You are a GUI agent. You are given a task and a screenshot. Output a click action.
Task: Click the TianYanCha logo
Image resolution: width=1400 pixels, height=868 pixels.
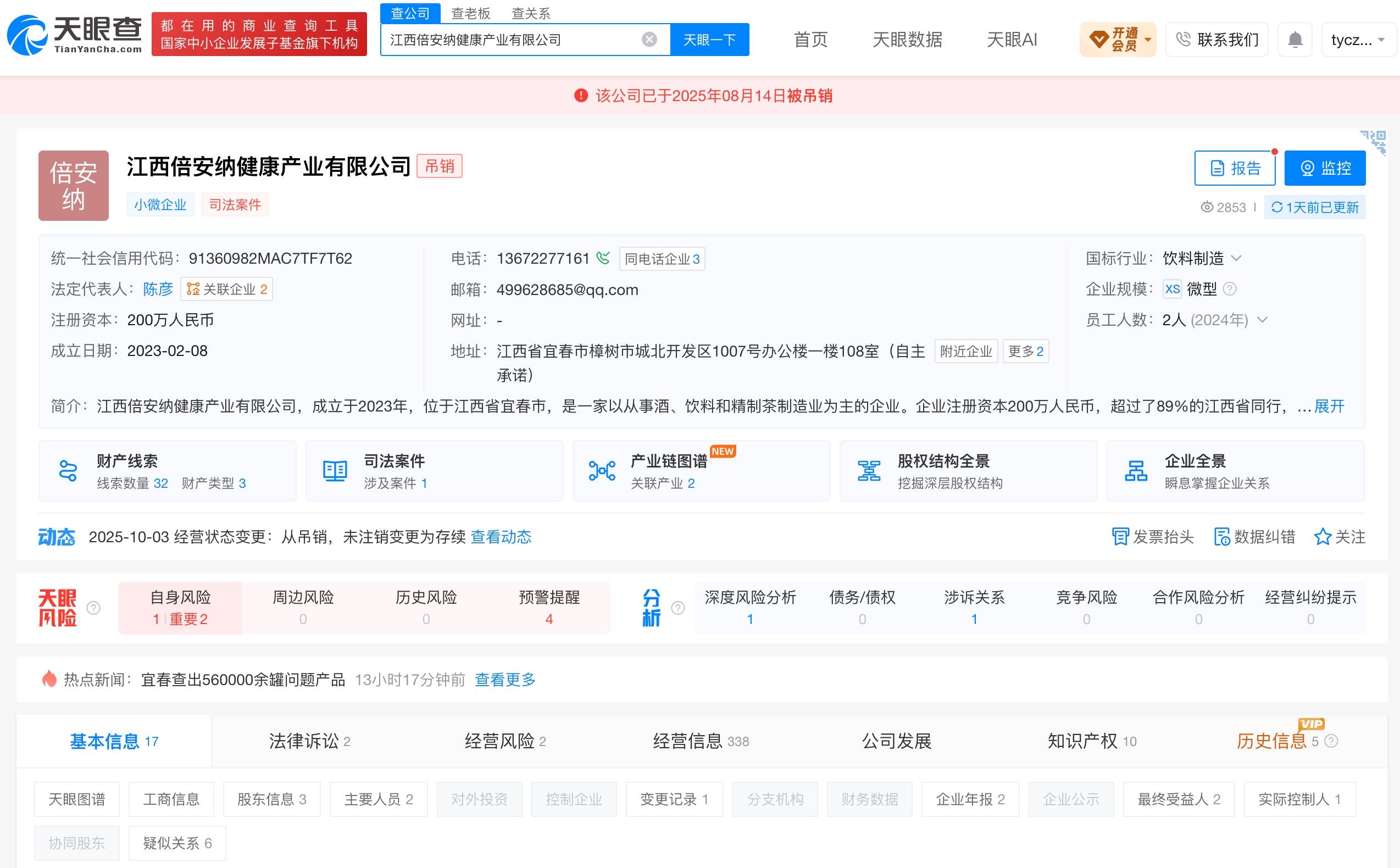pyautogui.click(x=75, y=35)
